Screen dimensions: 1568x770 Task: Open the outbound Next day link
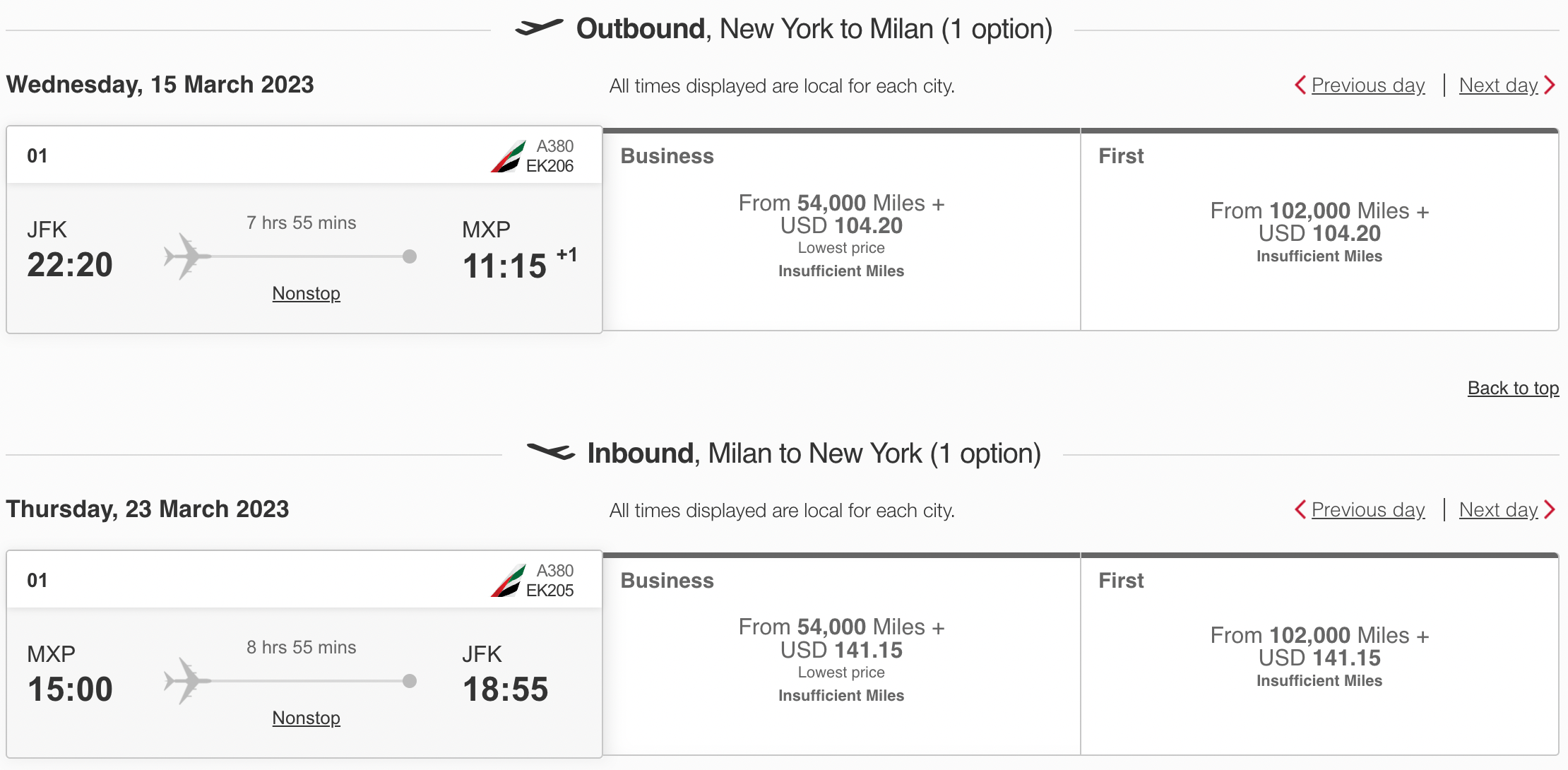[1498, 85]
